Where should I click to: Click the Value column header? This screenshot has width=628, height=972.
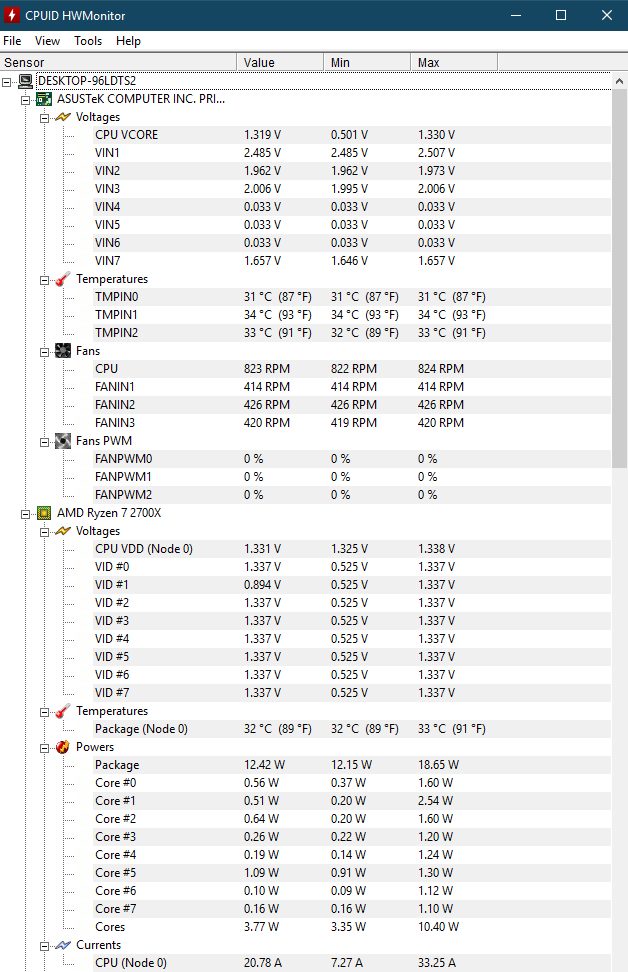click(280, 63)
